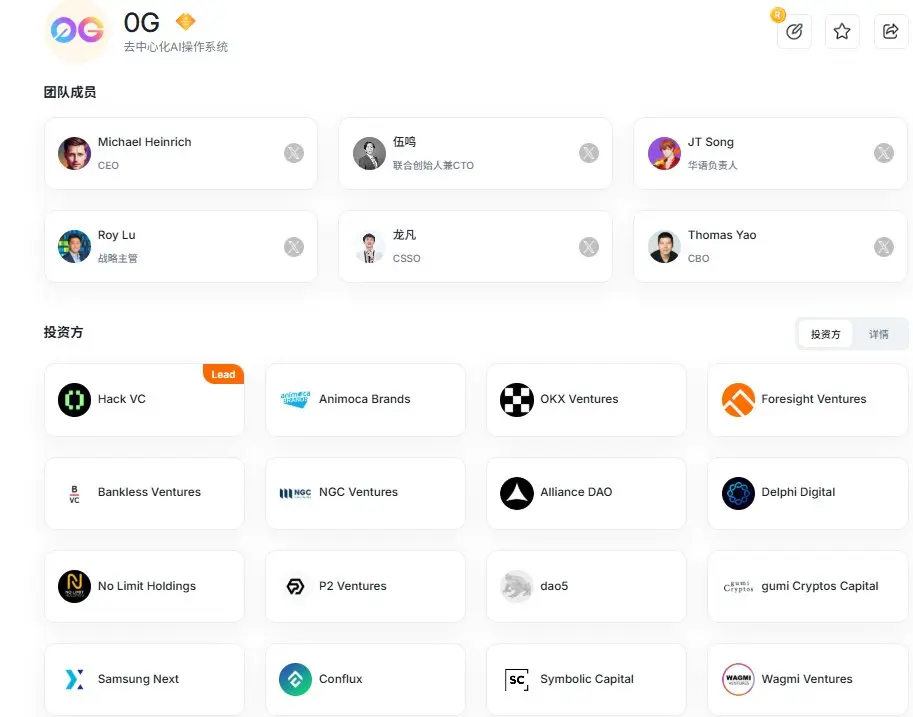The height and width of the screenshot is (717, 913).
Task: Click the share icon at top right
Action: 891,31
